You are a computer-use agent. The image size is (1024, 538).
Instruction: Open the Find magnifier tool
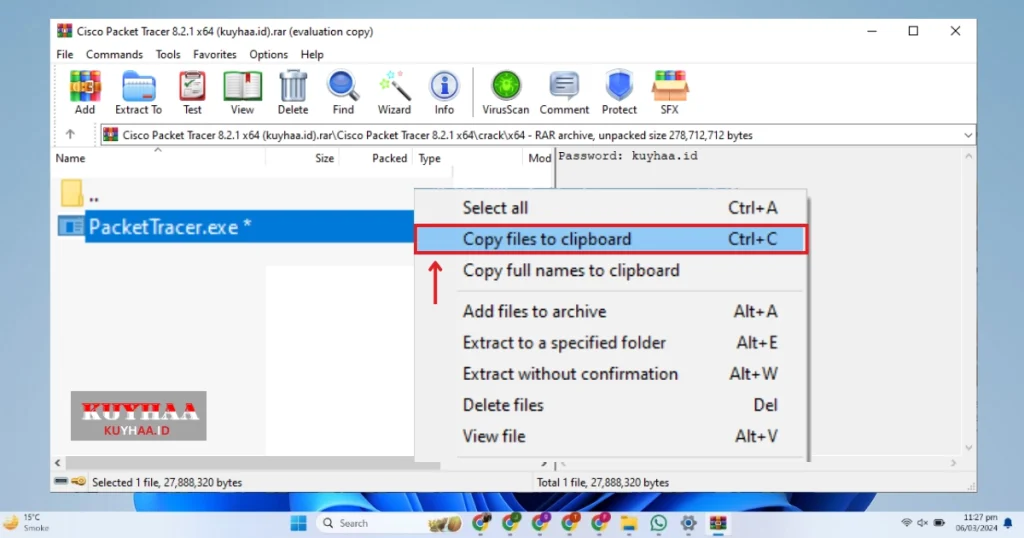point(343,92)
